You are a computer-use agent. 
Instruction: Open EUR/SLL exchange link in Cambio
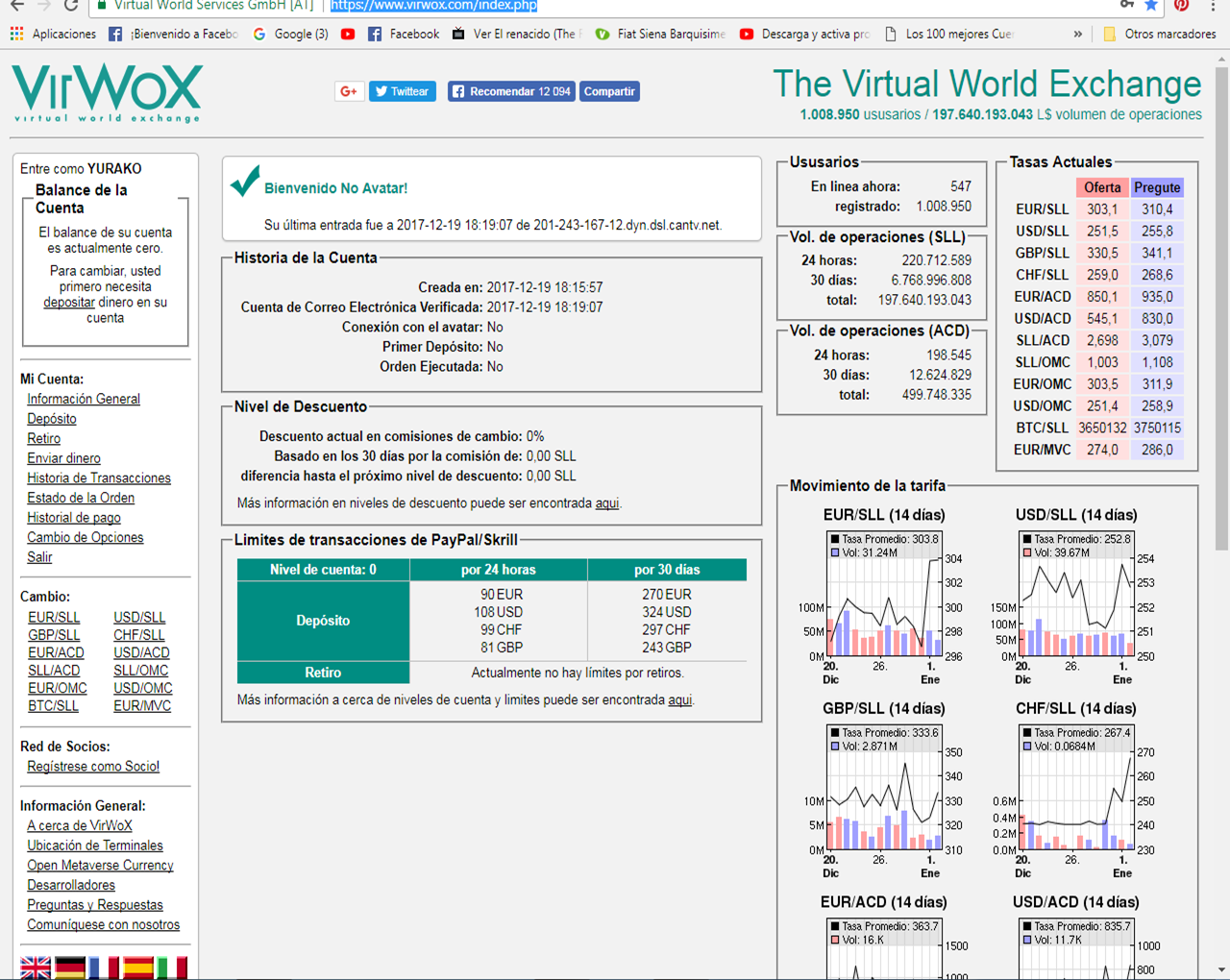[x=54, y=617]
